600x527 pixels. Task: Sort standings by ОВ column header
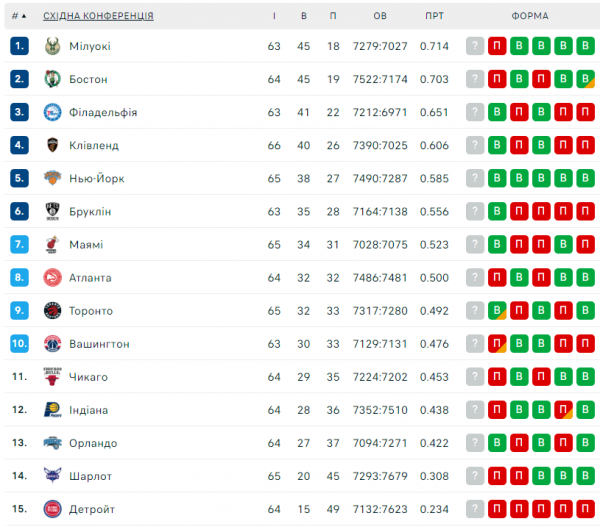click(380, 16)
